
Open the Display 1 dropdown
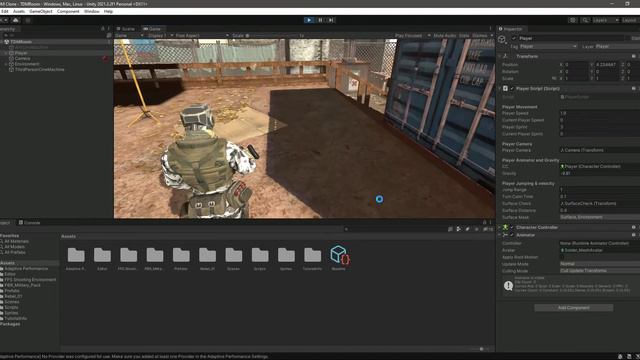pos(160,36)
